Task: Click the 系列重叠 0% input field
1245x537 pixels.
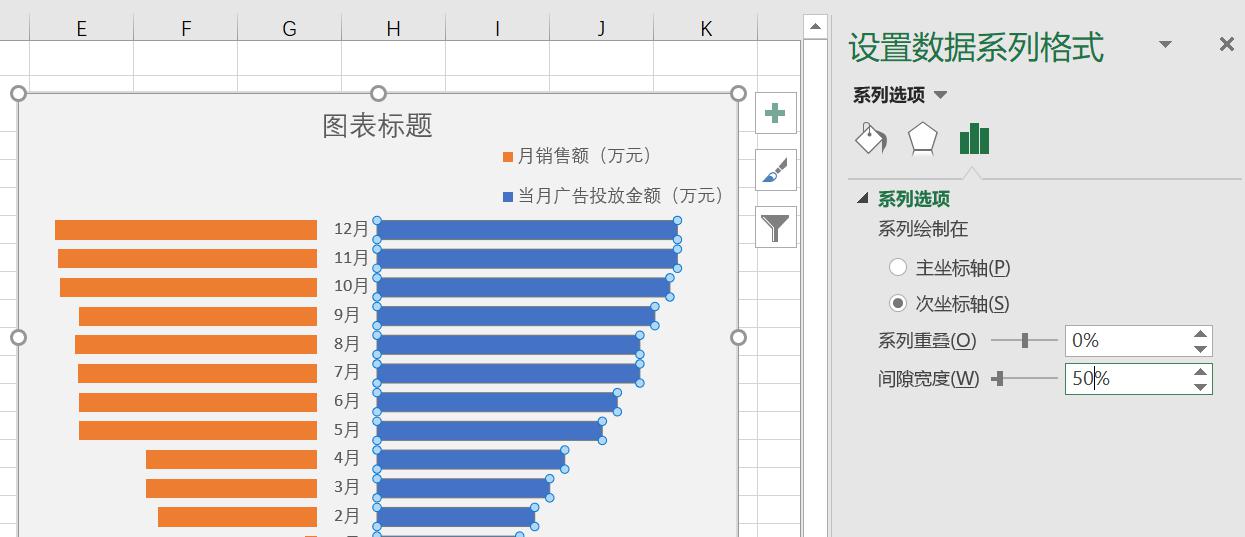Action: 1127,341
